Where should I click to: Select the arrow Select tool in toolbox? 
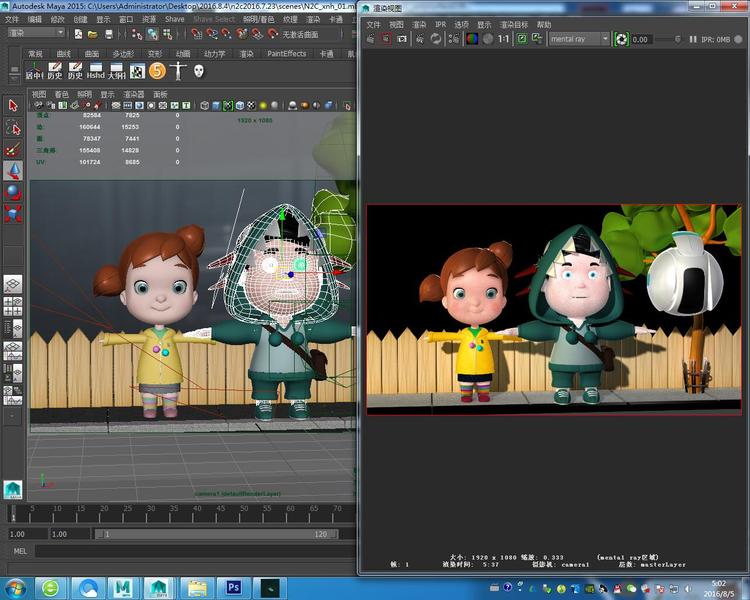coord(13,105)
